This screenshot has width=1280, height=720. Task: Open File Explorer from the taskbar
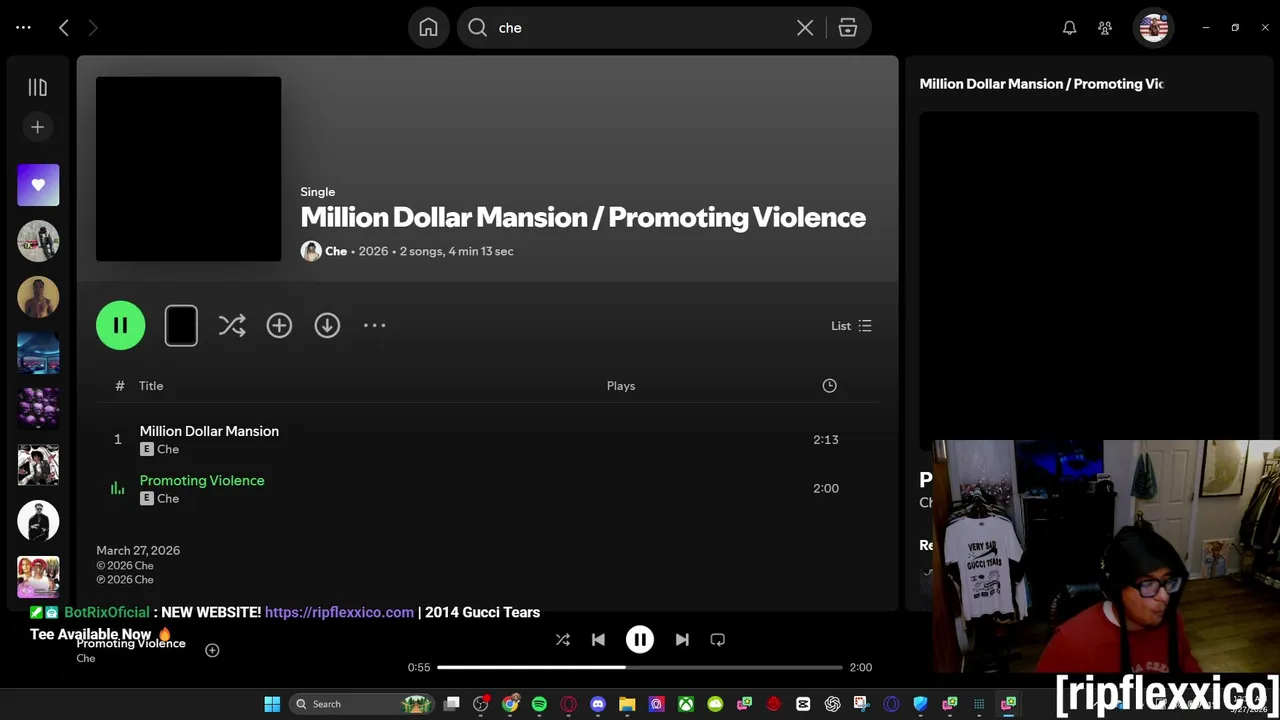[627, 704]
